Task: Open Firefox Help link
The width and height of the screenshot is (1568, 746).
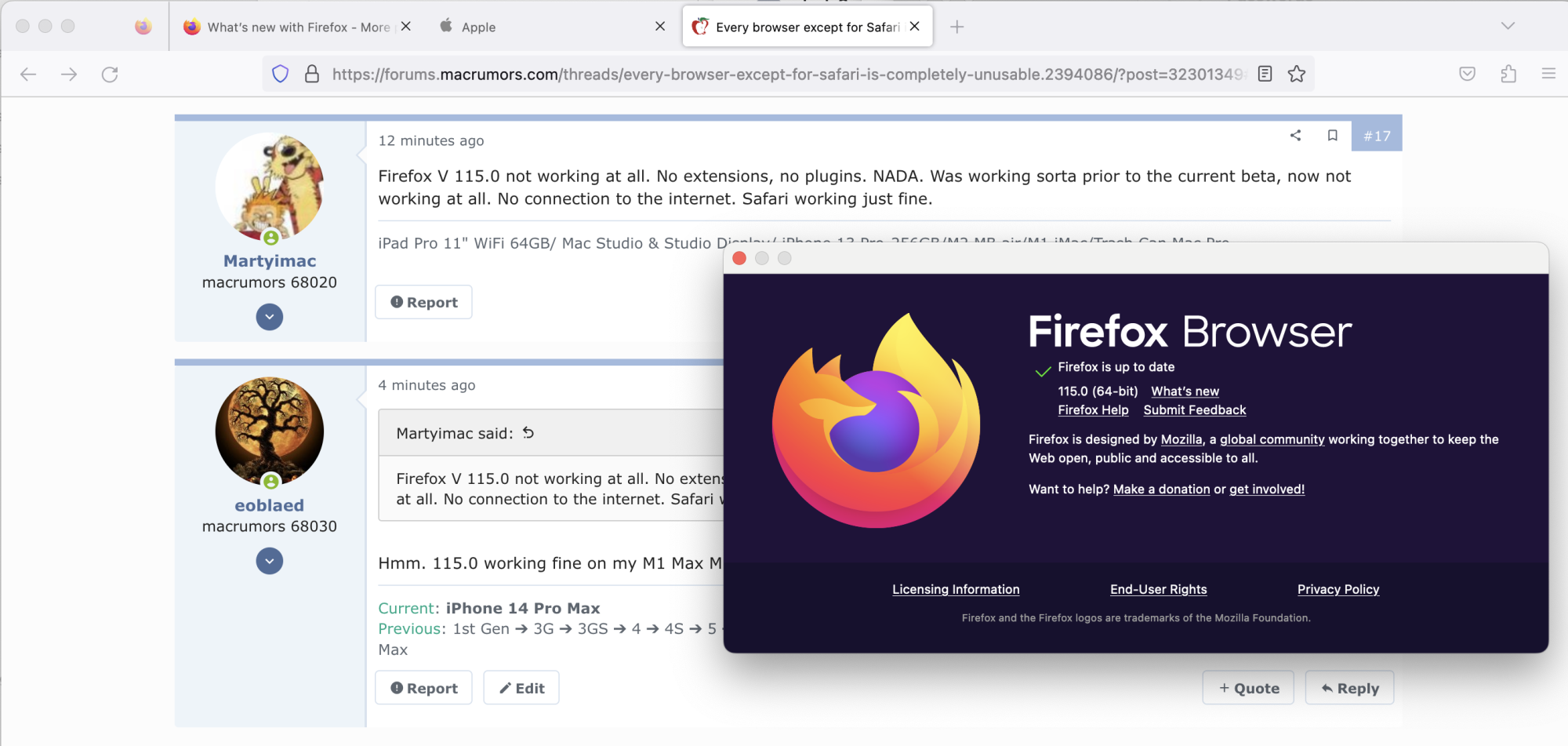Action: (x=1094, y=410)
